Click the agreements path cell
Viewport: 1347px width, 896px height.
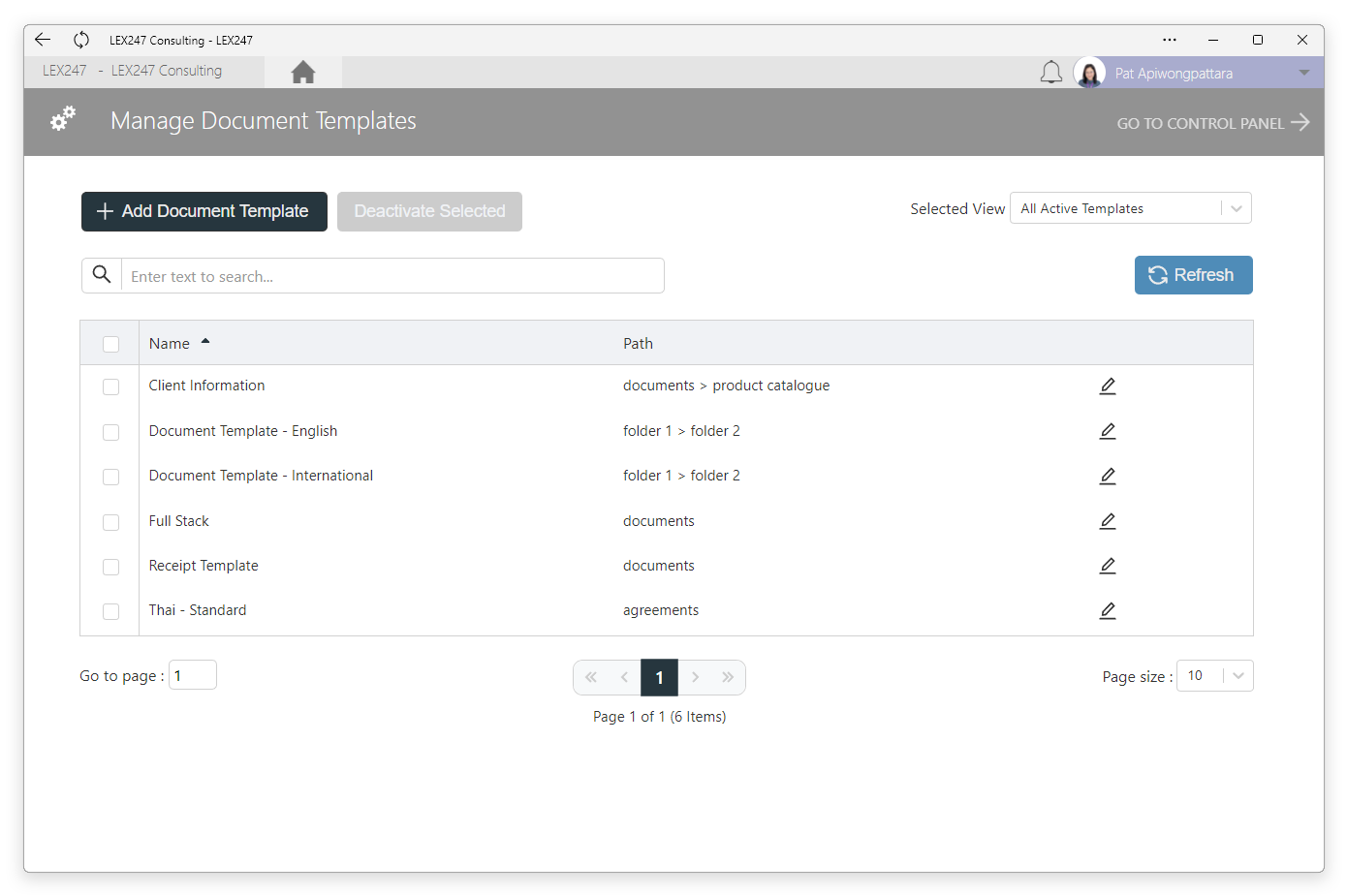661,610
